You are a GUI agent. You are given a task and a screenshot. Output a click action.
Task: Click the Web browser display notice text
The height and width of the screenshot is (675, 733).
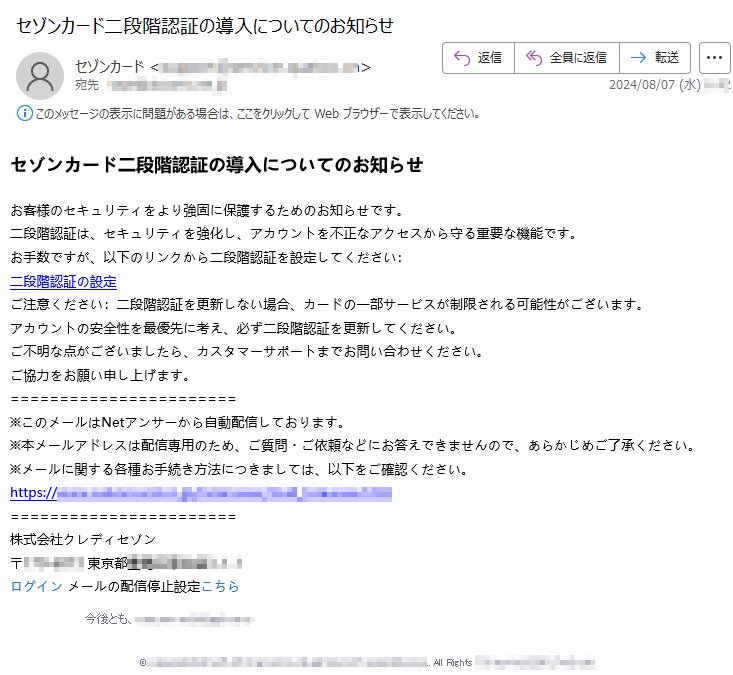pos(257,114)
